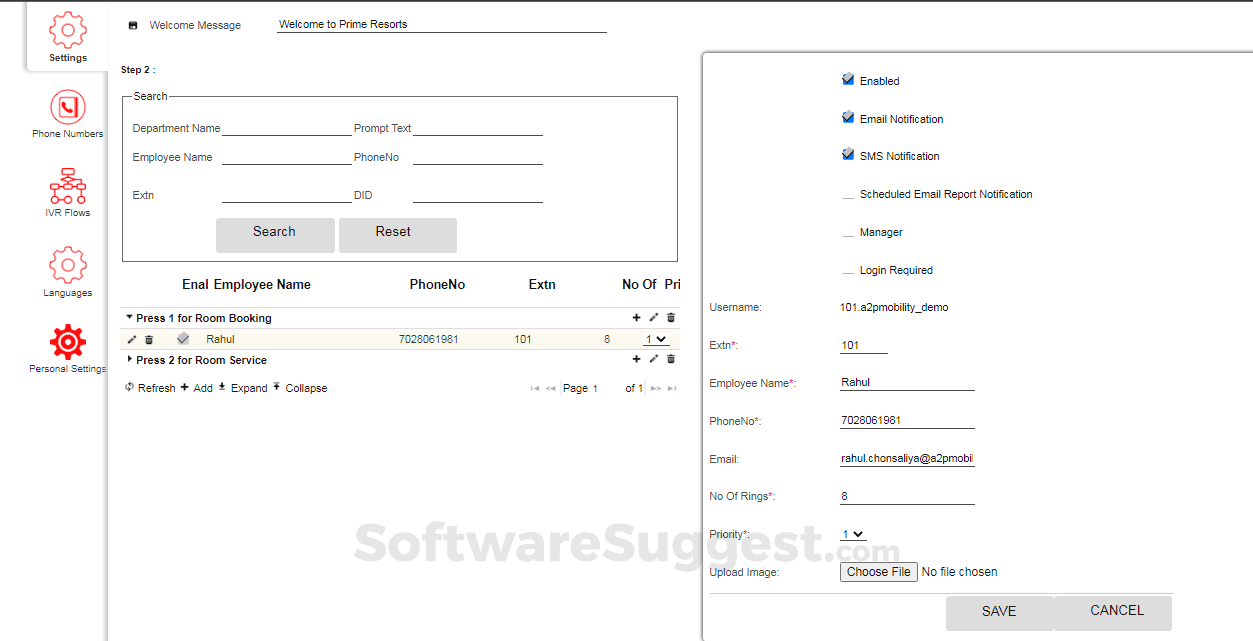The image size is (1253, 641).
Task: Expand Press 2 for Room Service
Action: 130,359
